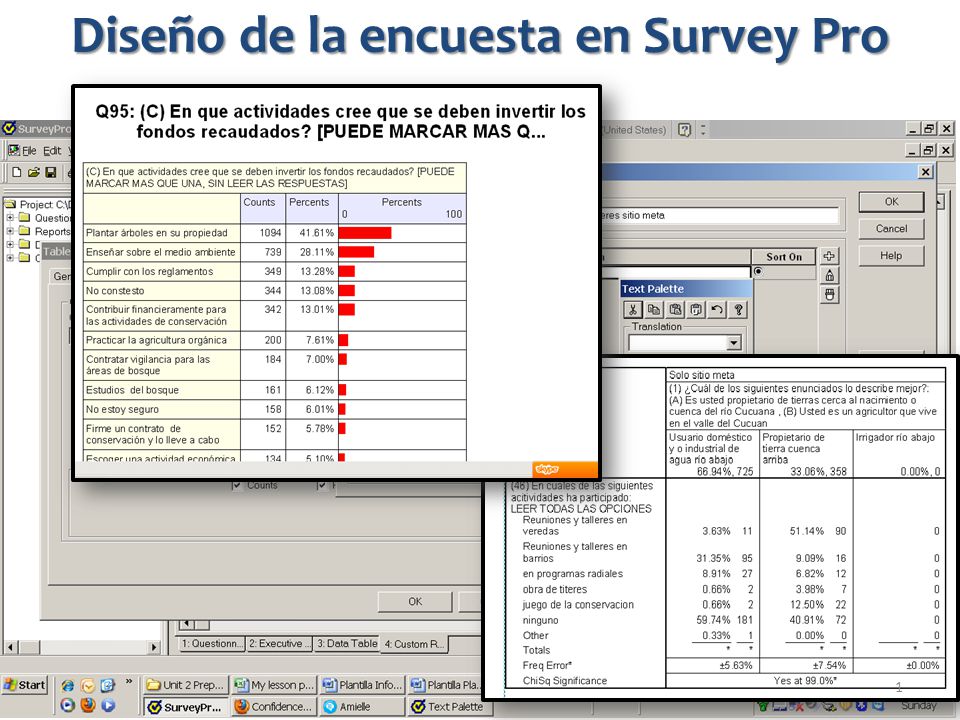The image size is (960, 720).
Task: Switch to SurveyPr... taskbar button
Action: coord(187,707)
